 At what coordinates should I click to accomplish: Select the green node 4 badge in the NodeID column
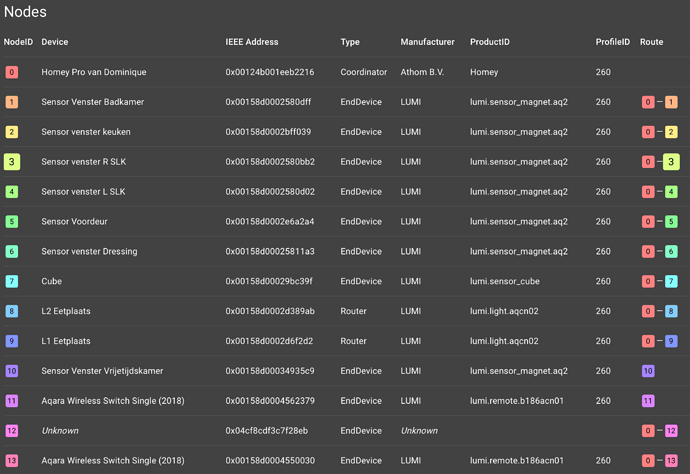(x=12, y=192)
